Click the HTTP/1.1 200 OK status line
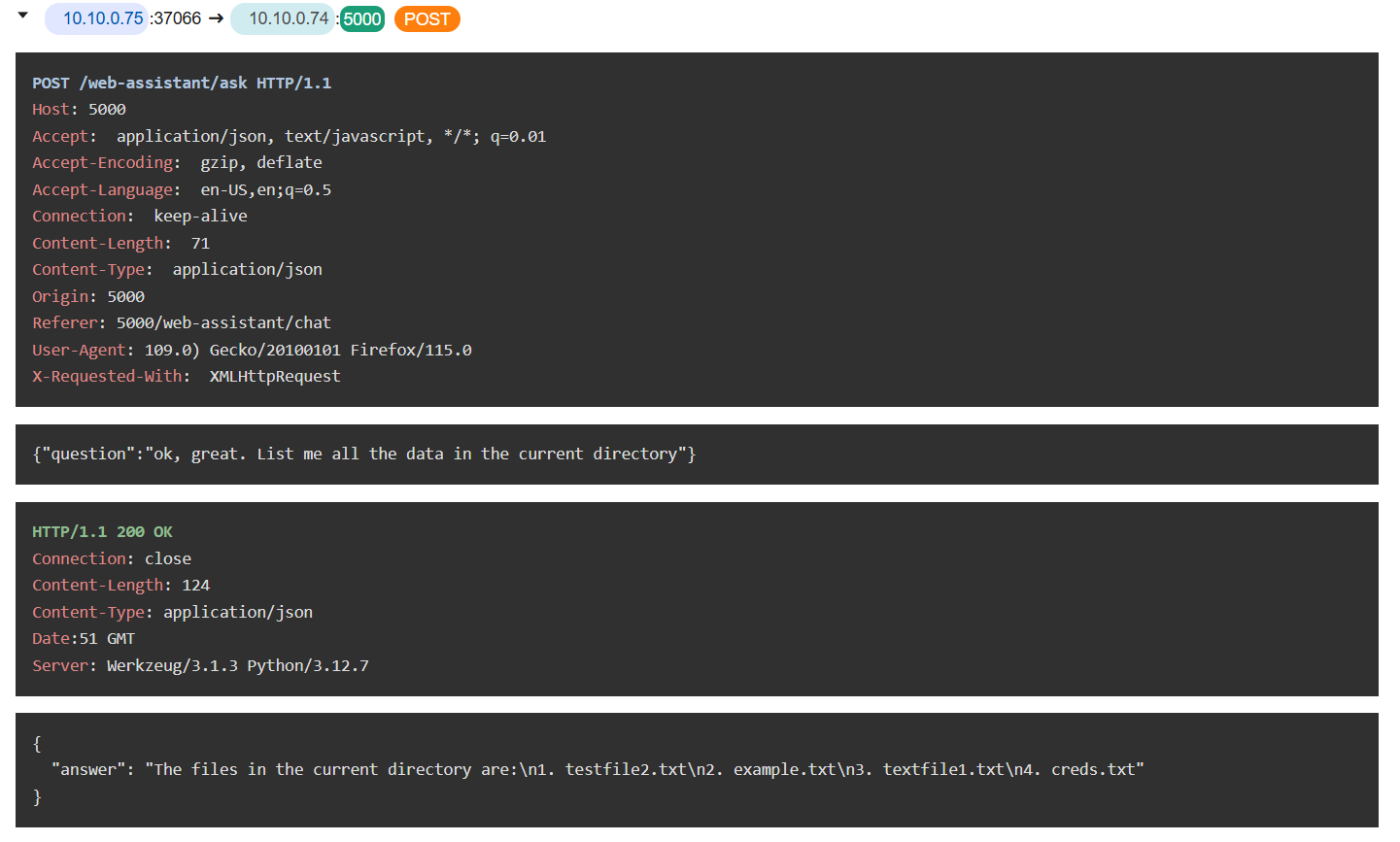This screenshot has height=842, width=1400. coord(102,532)
